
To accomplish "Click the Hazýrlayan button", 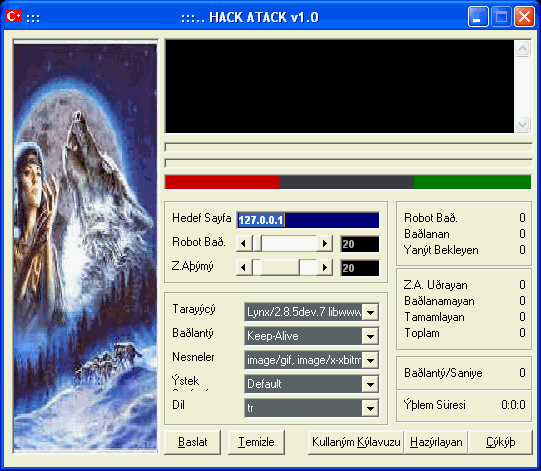I will (436, 442).
